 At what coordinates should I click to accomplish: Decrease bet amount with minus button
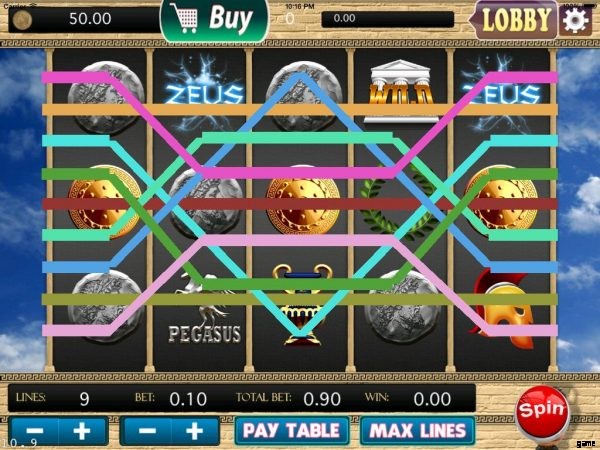click(x=146, y=431)
